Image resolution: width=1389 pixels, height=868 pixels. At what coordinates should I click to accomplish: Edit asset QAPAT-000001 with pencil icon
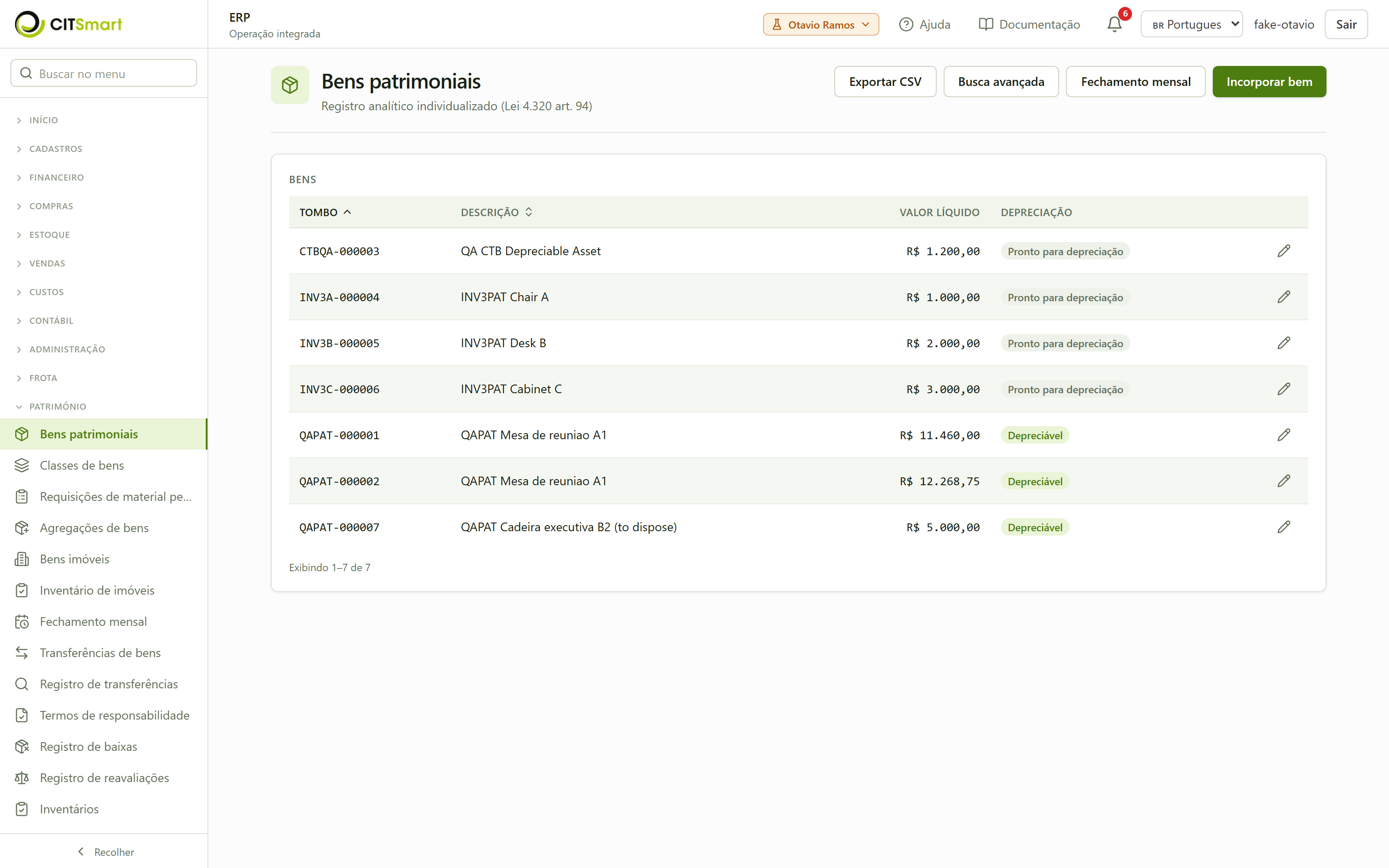coord(1284,434)
